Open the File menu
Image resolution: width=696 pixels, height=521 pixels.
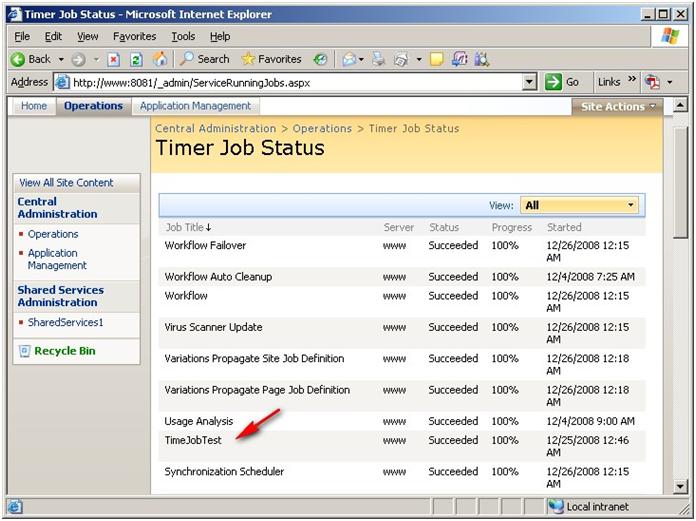(x=22, y=36)
